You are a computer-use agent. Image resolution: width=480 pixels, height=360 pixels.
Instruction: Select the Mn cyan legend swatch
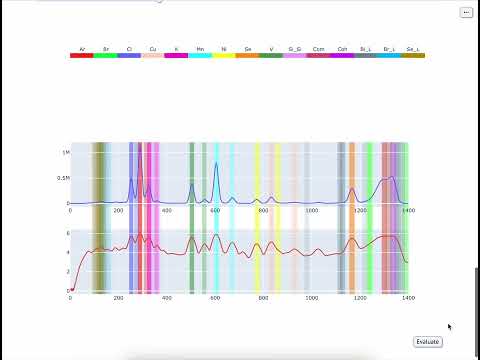click(200, 56)
